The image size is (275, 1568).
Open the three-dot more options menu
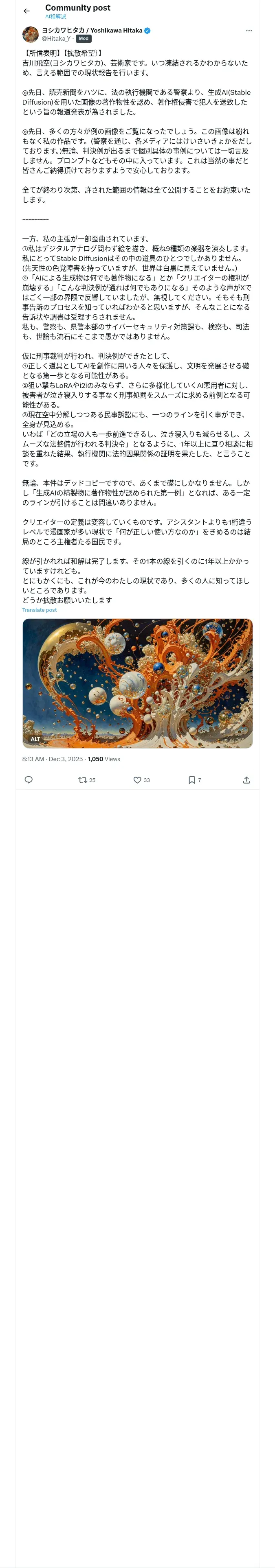[249, 31]
